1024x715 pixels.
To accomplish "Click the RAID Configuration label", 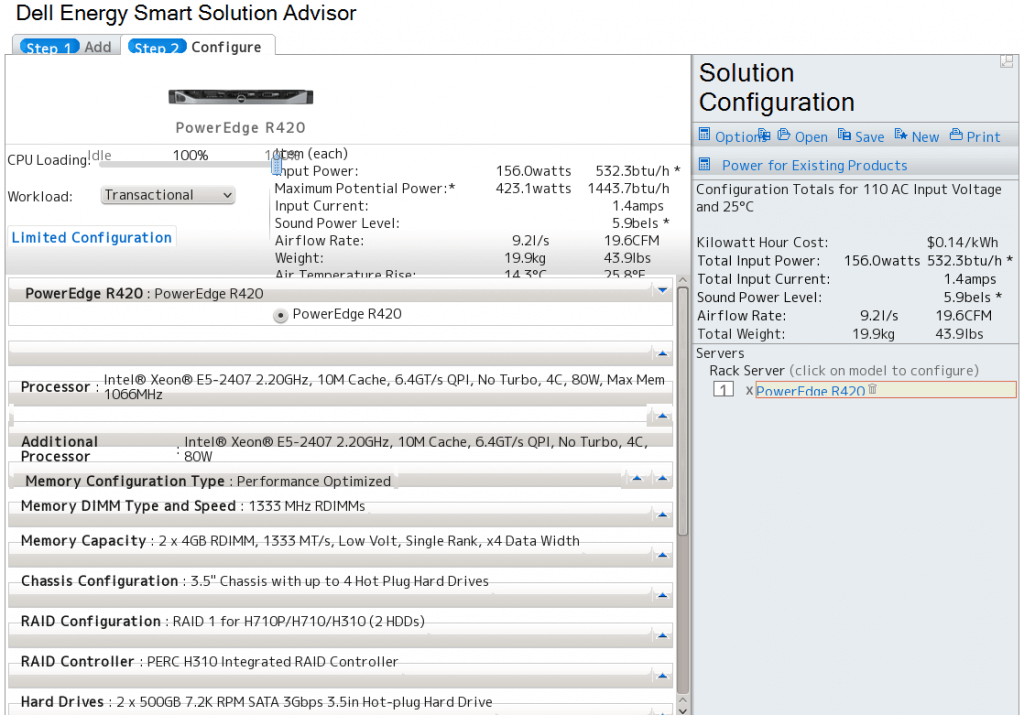I will click(x=91, y=621).
